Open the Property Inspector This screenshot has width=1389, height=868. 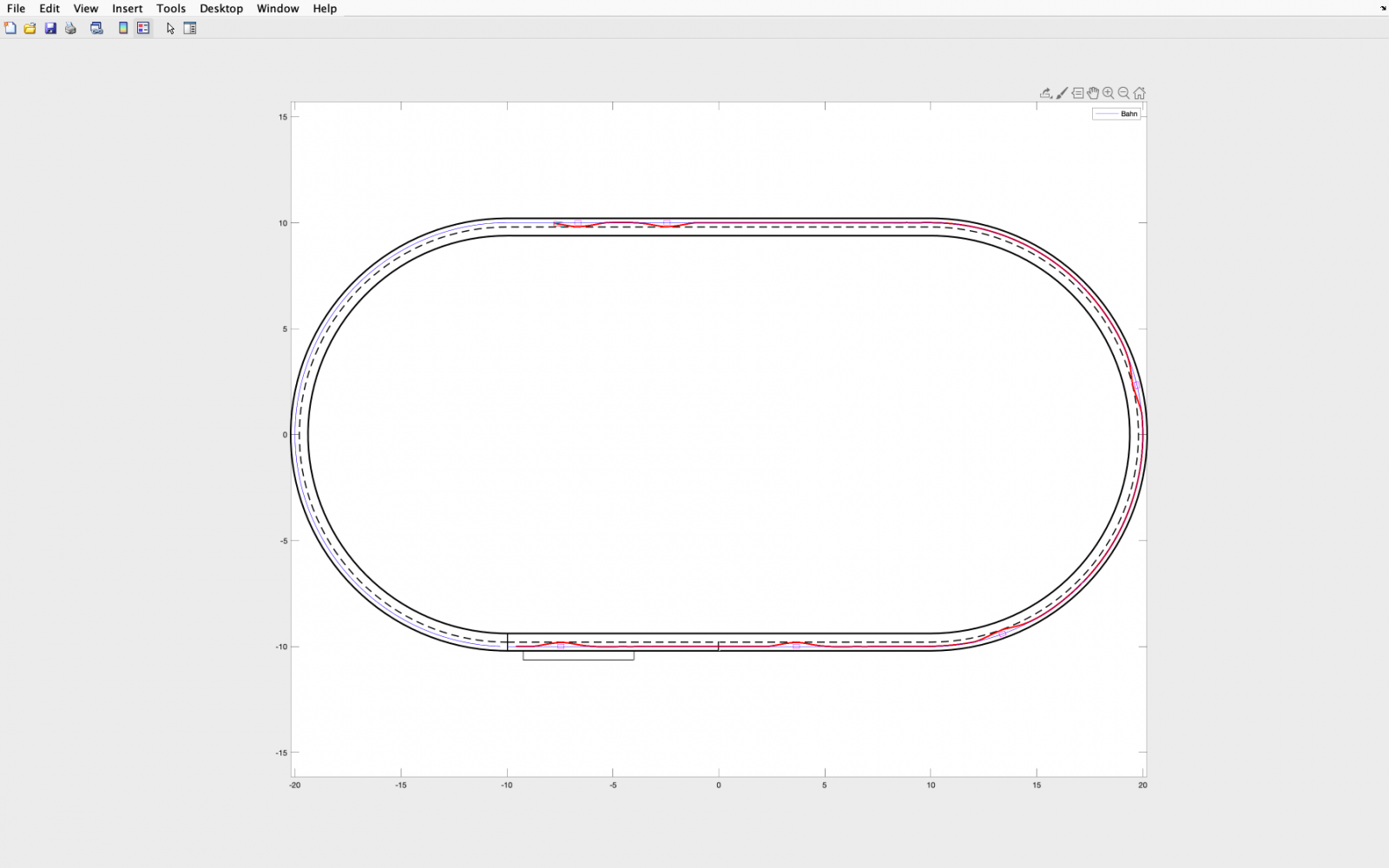pyautogui.click(x=190, y=29)
